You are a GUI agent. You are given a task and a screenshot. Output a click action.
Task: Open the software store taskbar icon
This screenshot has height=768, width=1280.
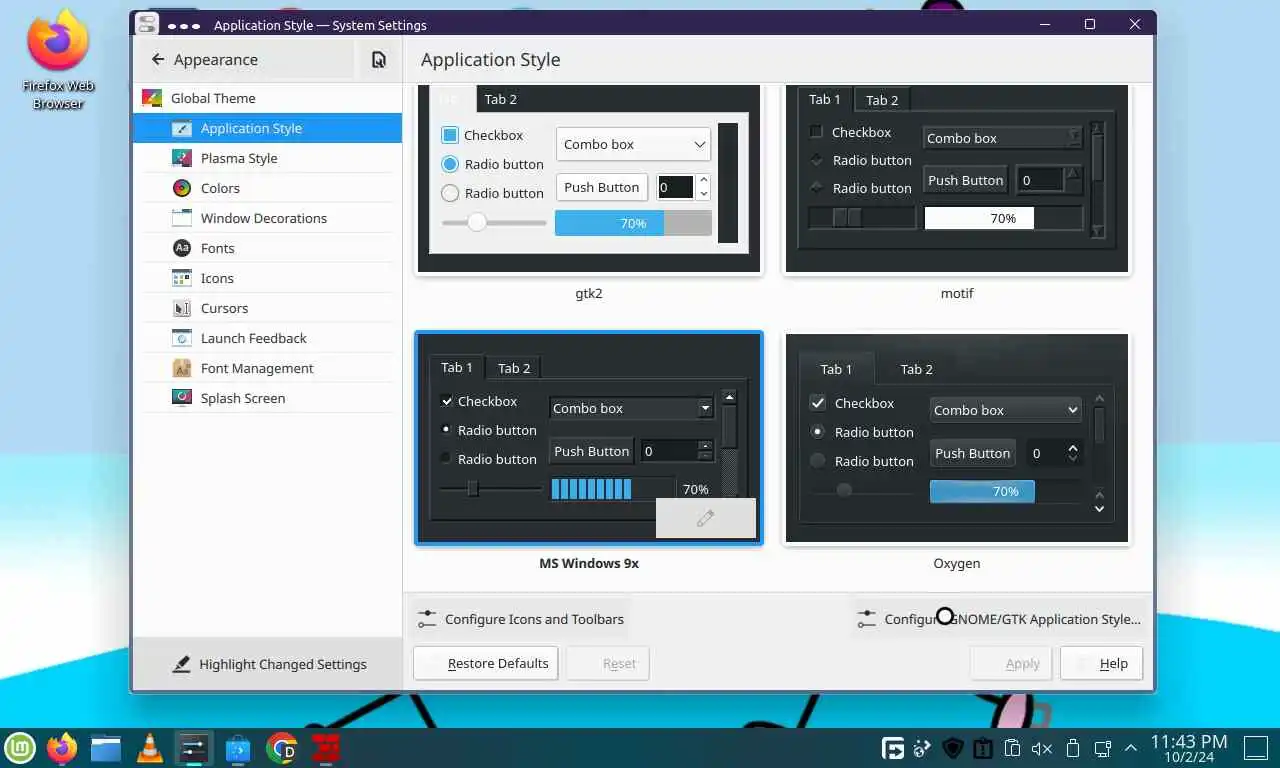pos(238,747)
